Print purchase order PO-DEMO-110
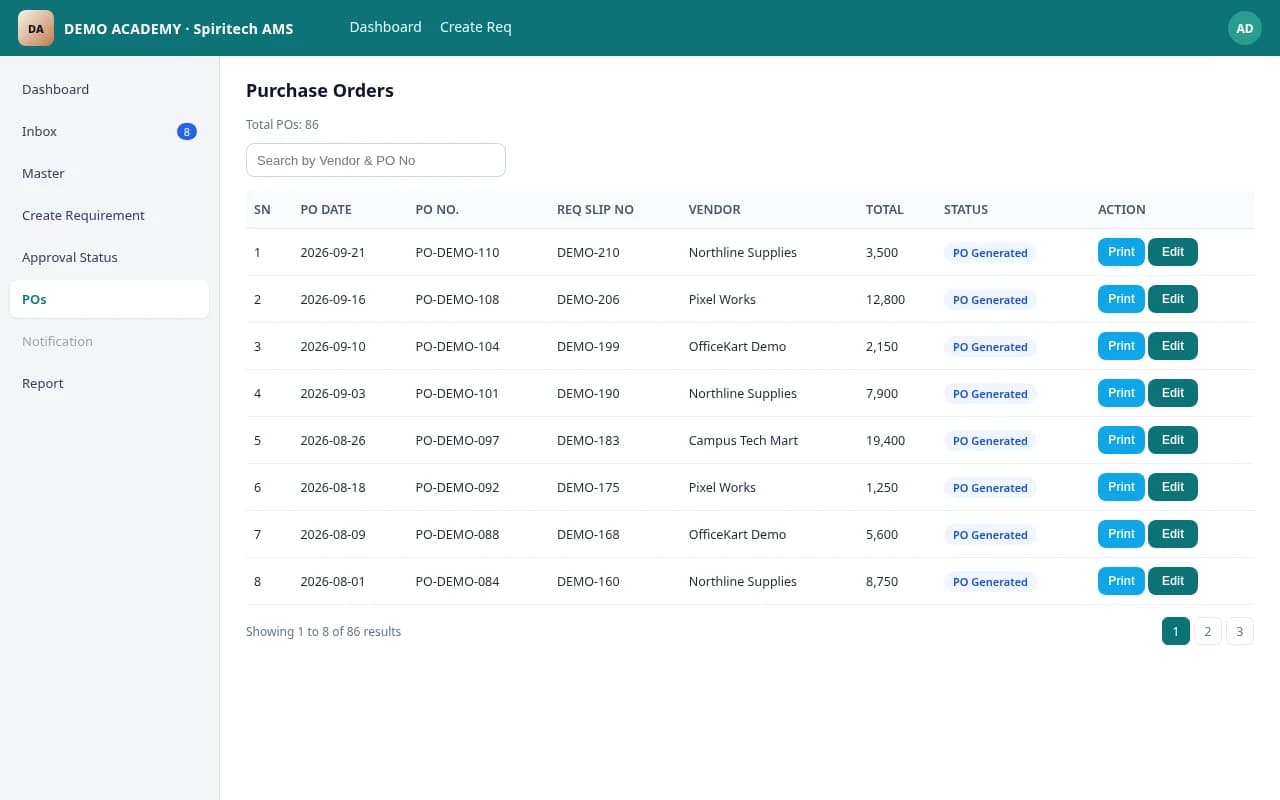The image size is (1280, 800). coord(1121,252)
